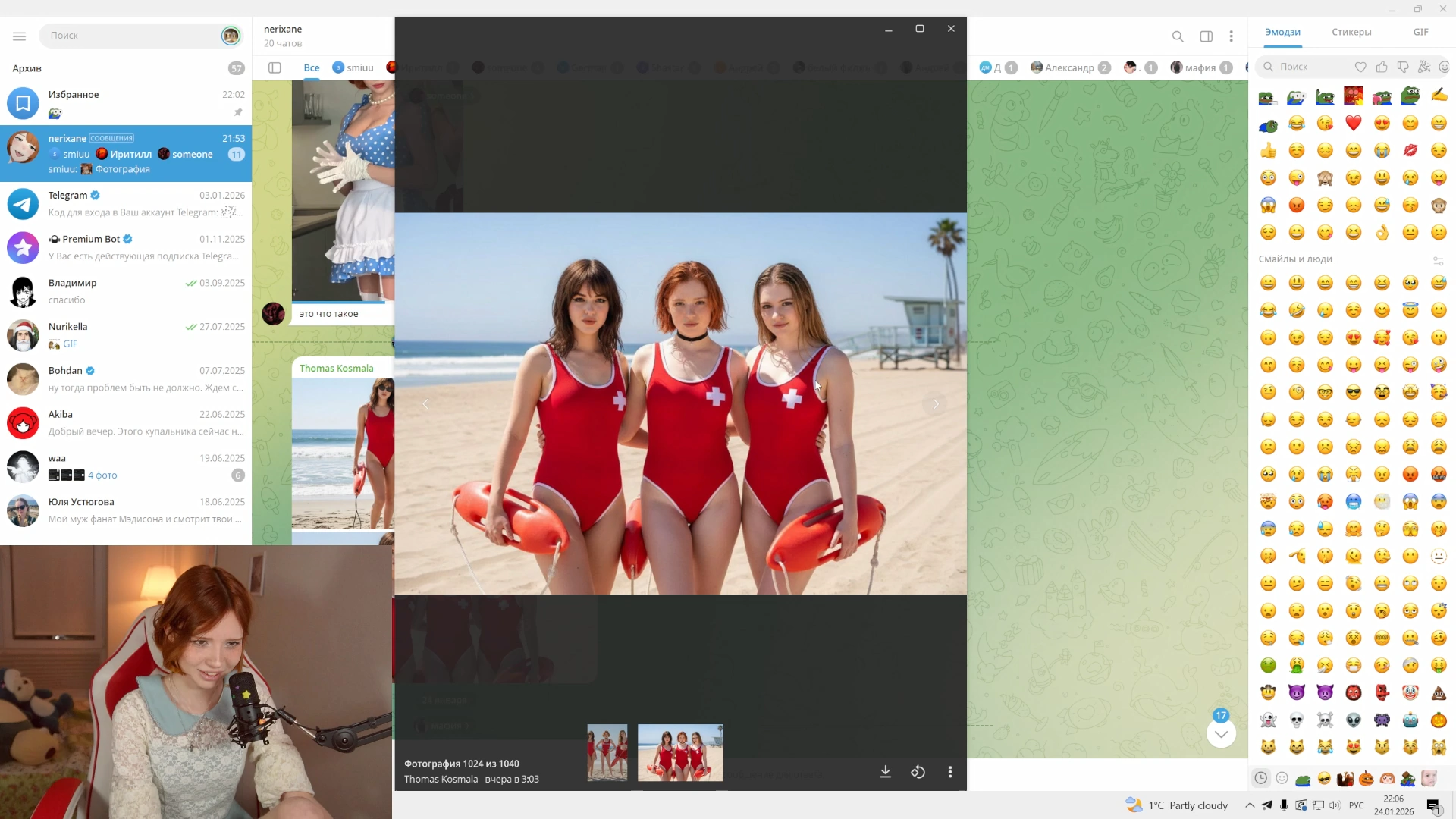This screenshot has width=1456, height=819.
Task: Open emoji skin tone settings icon
Action: [x=1438, y=260]
